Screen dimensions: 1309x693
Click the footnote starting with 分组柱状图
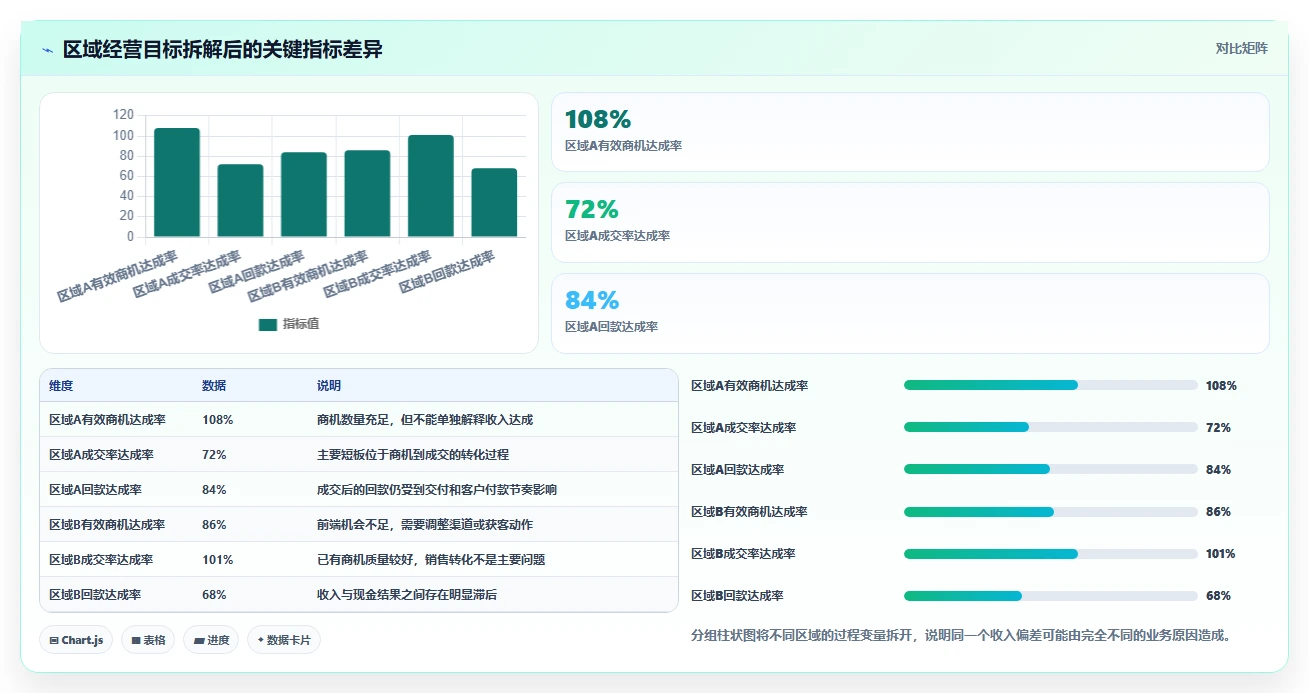click(961, 635)
